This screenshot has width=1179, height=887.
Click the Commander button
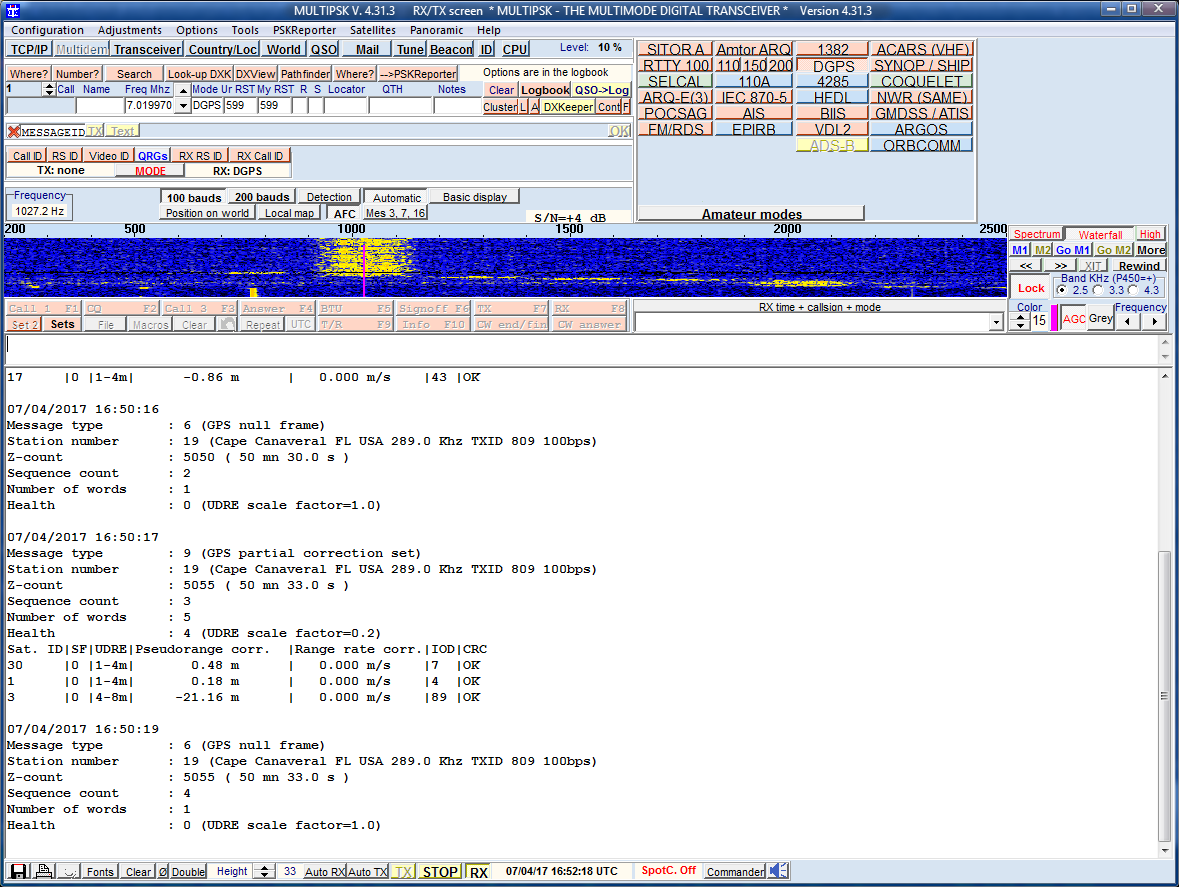pos(735,872)
